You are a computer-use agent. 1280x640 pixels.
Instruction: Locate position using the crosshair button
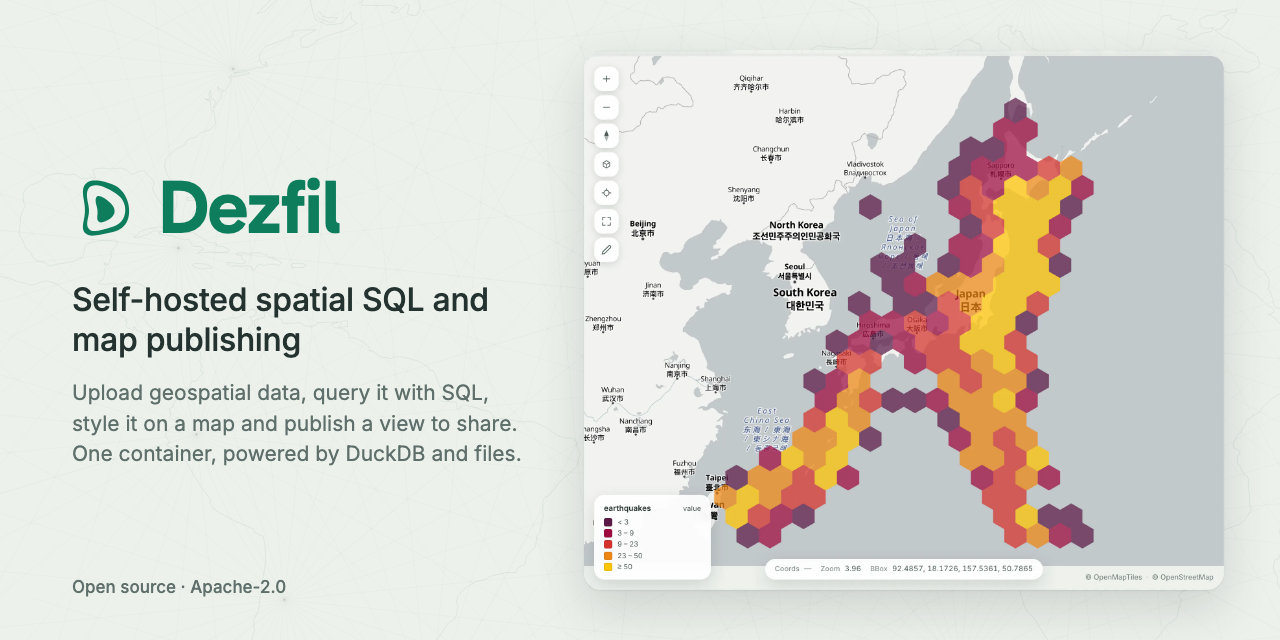[606, 192]
